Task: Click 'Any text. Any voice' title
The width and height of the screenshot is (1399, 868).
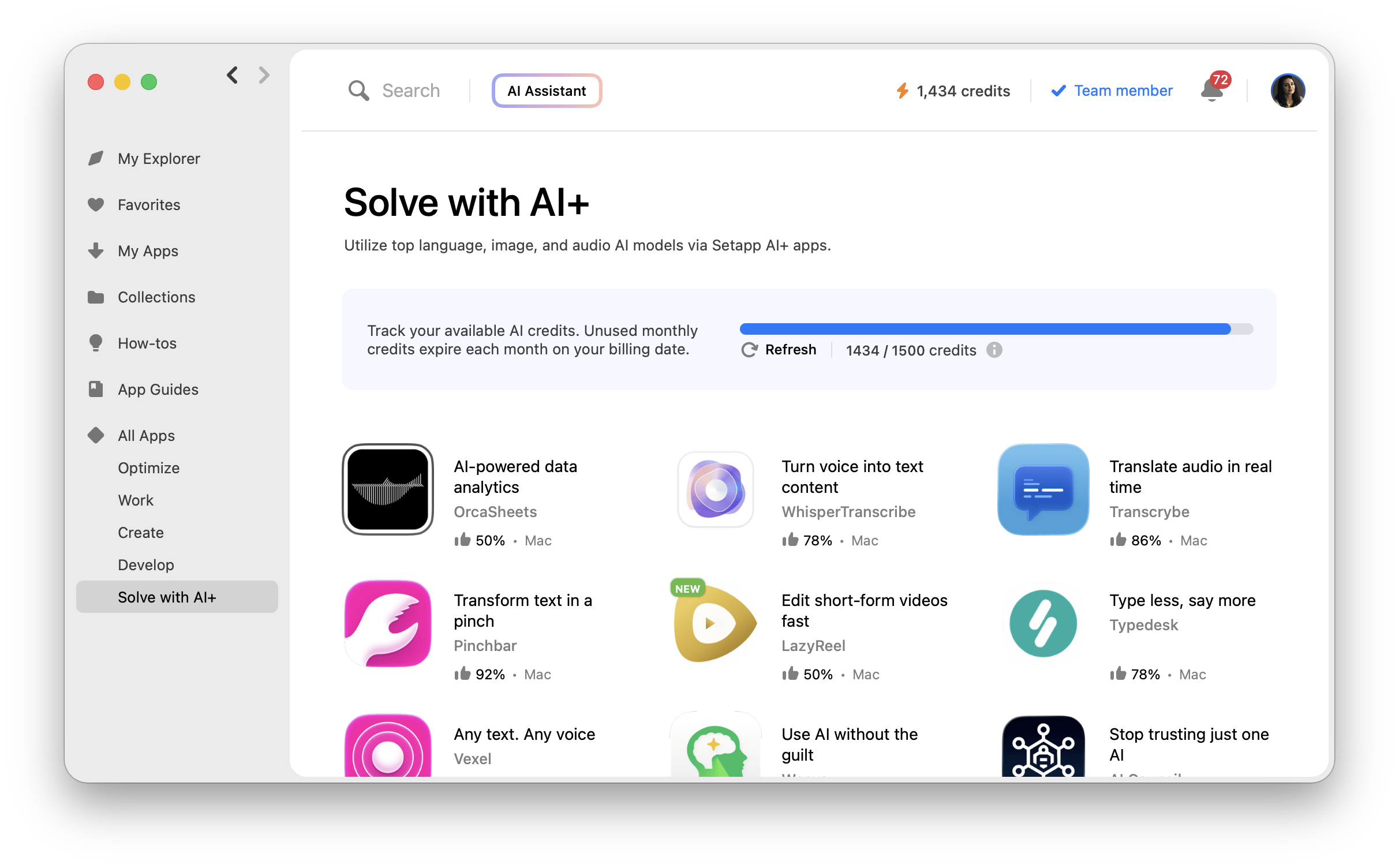Action: click(525, 734)
